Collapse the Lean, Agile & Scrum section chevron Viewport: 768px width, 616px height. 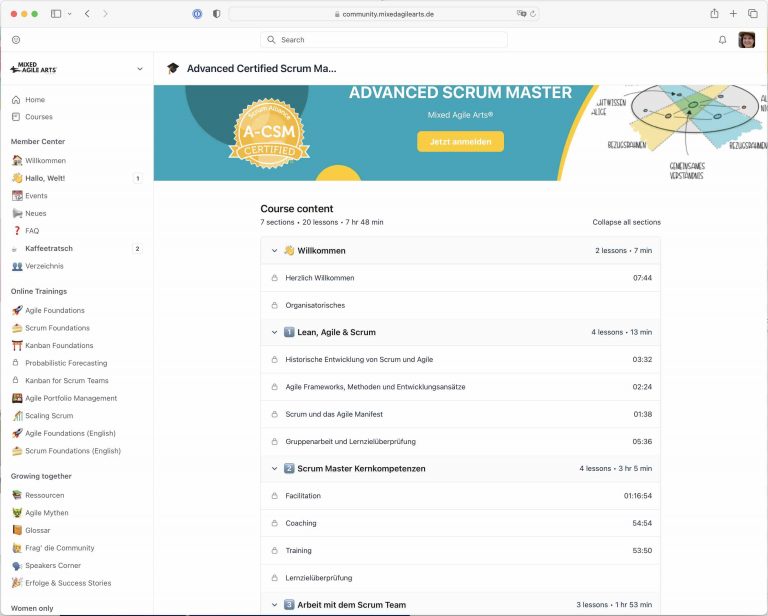pyautogui.click(x=274, y=332)
